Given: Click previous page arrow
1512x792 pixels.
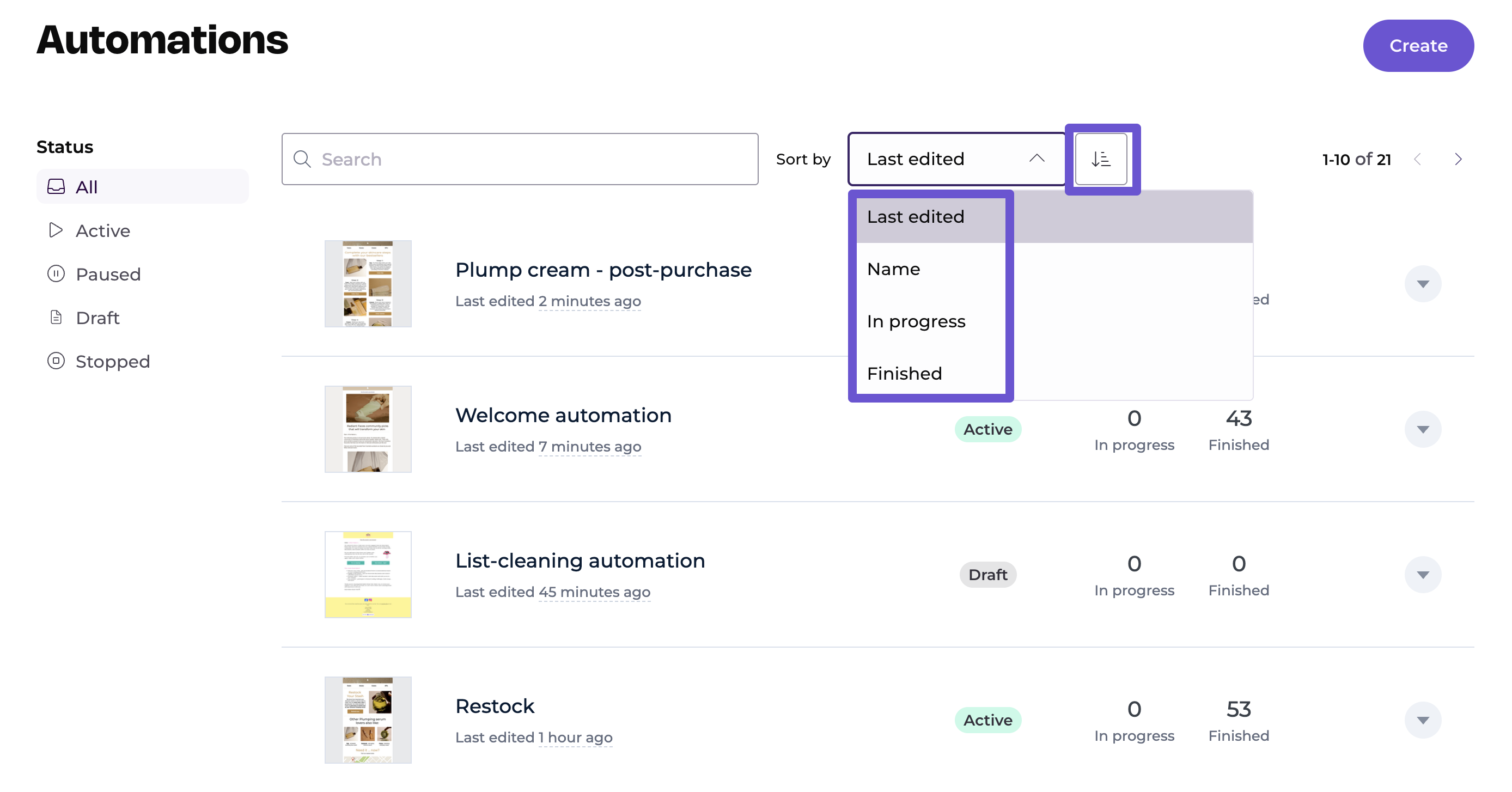Looking at the screenshot, I should tap(1417, 159).
